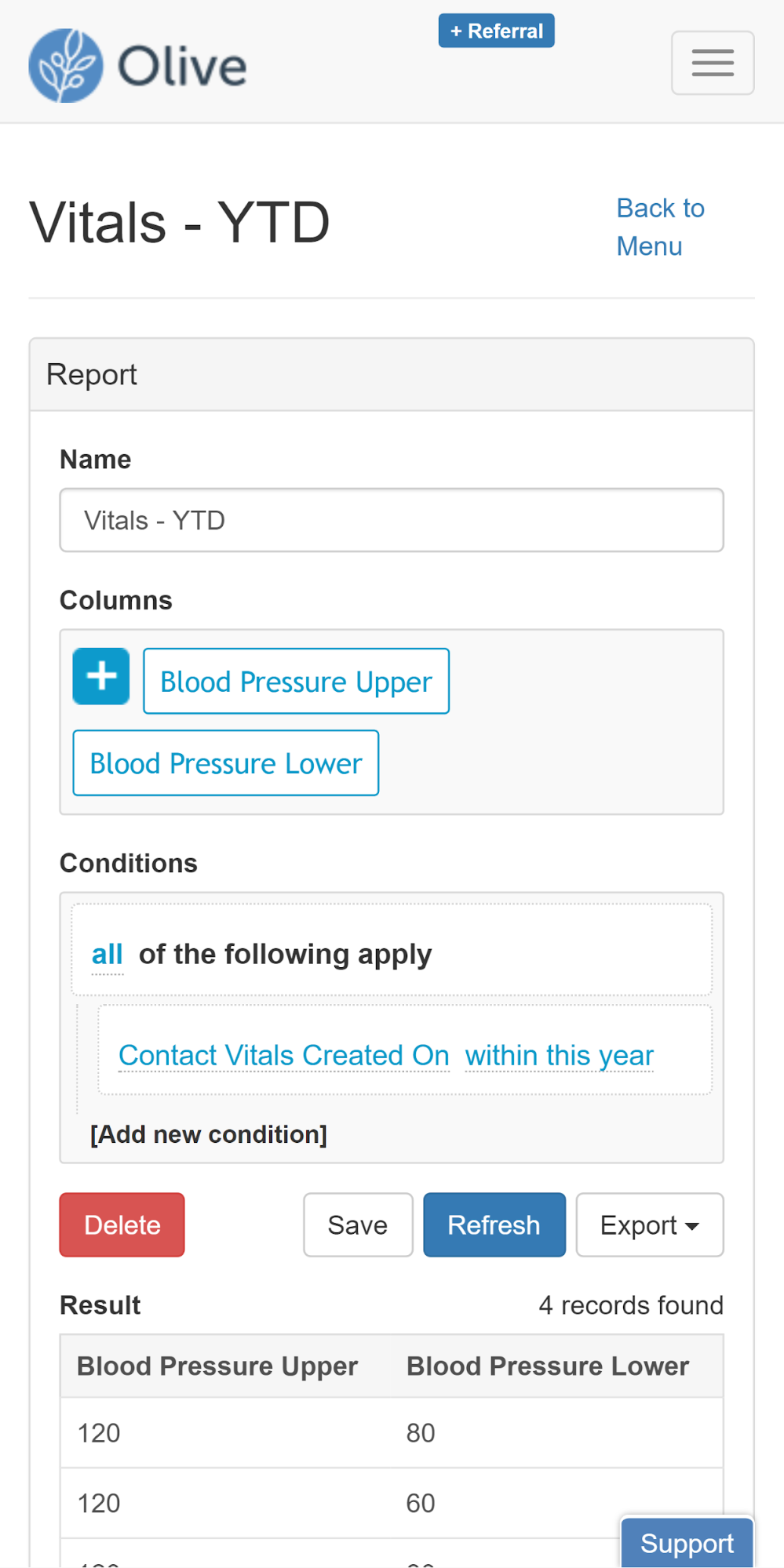Select the Blood Pressure Lower column tag
The width and height of the screenshot is (784, 1568).
[x=226, y=763]
